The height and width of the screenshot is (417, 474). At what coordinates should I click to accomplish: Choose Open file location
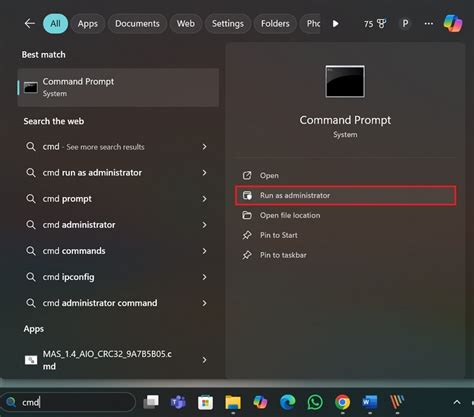[345, 215]
